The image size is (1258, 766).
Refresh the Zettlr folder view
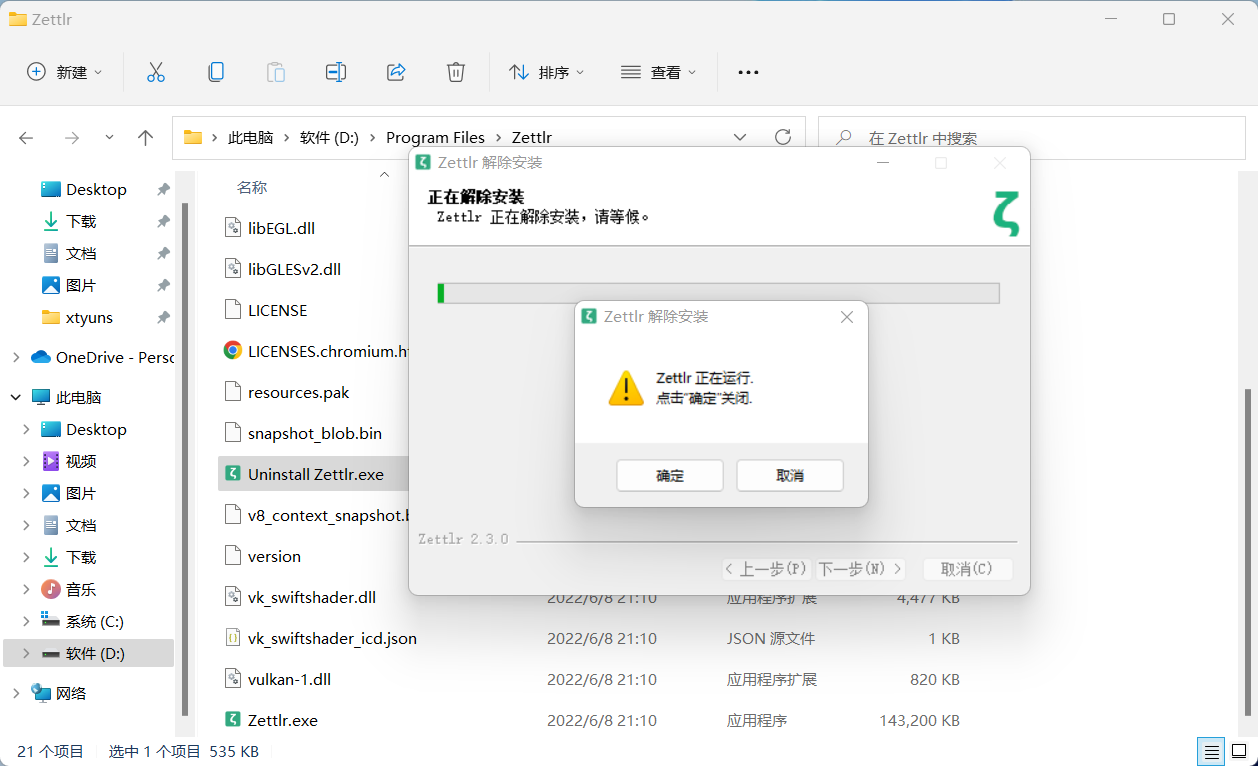782,137
